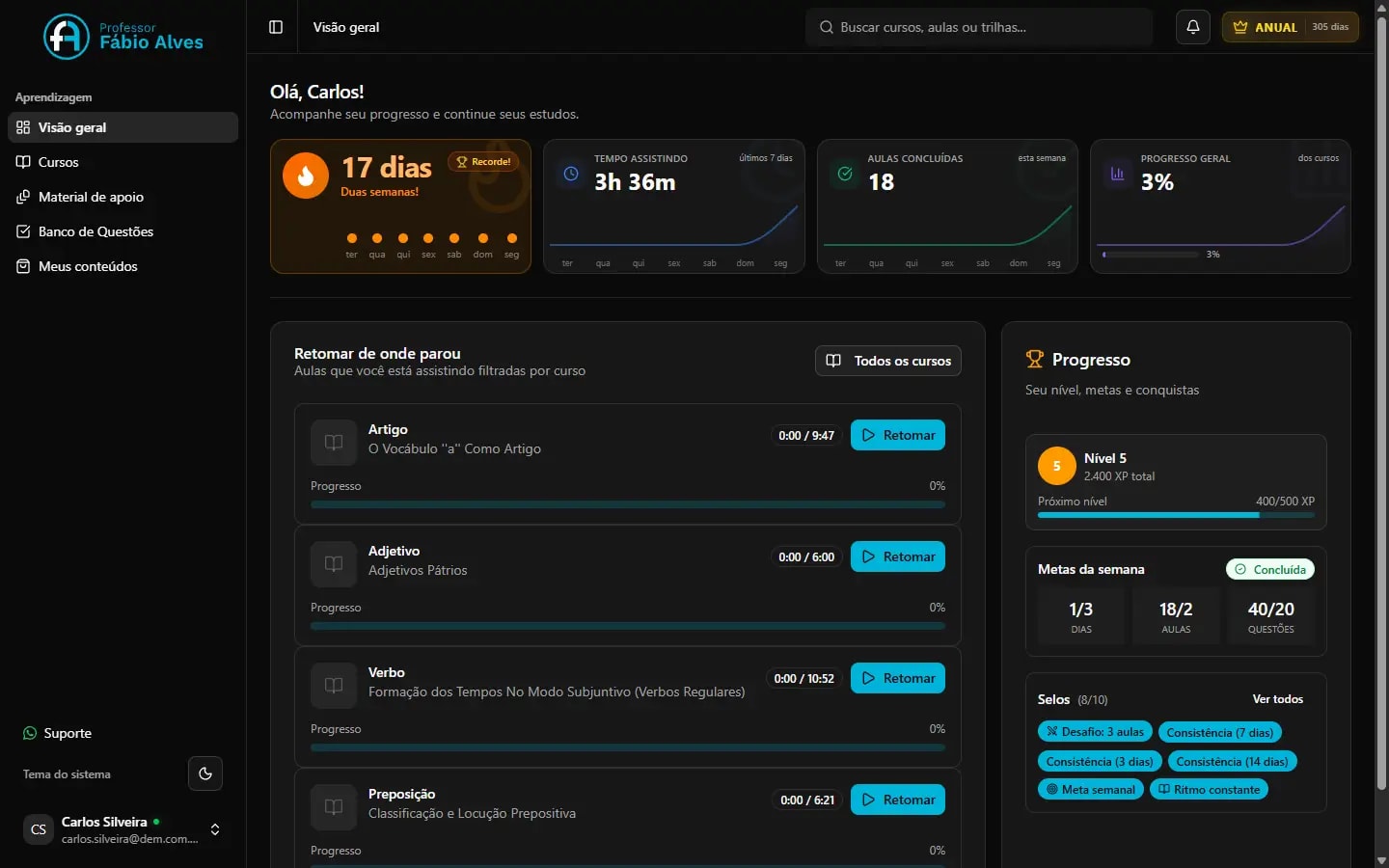Click the Consistência (14 dias) badge

pyautogui.click(x=1233, y=761)
